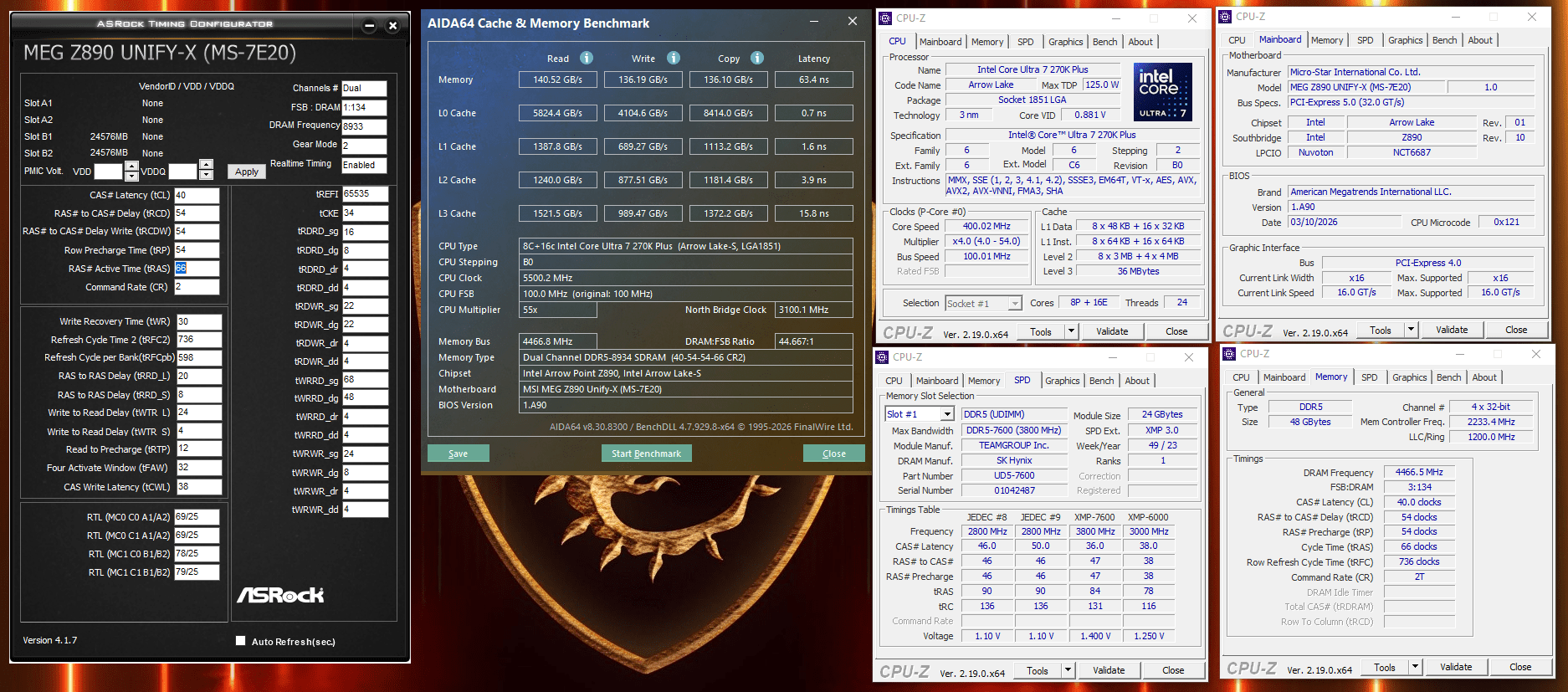The height and width of the screenshot is (692, 1568).
Task: Click the PMIC VDD voltage input box
Action: 109,171
